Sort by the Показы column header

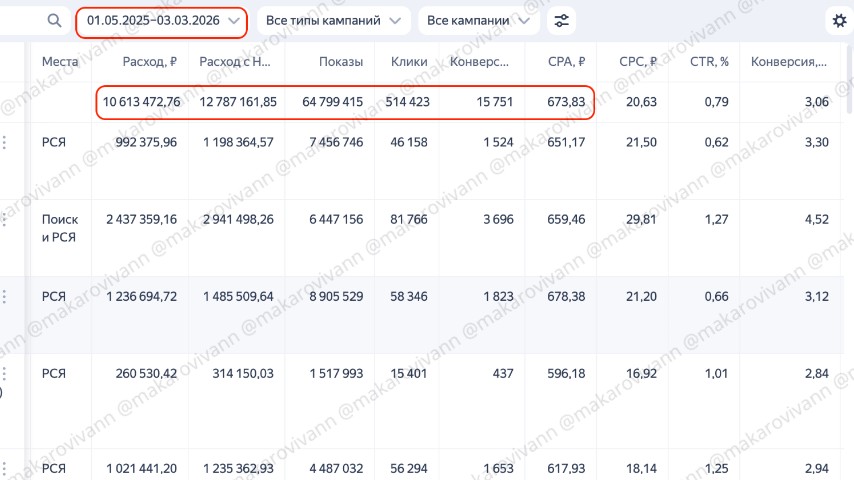pyautogui.click(x=341, y=62)
